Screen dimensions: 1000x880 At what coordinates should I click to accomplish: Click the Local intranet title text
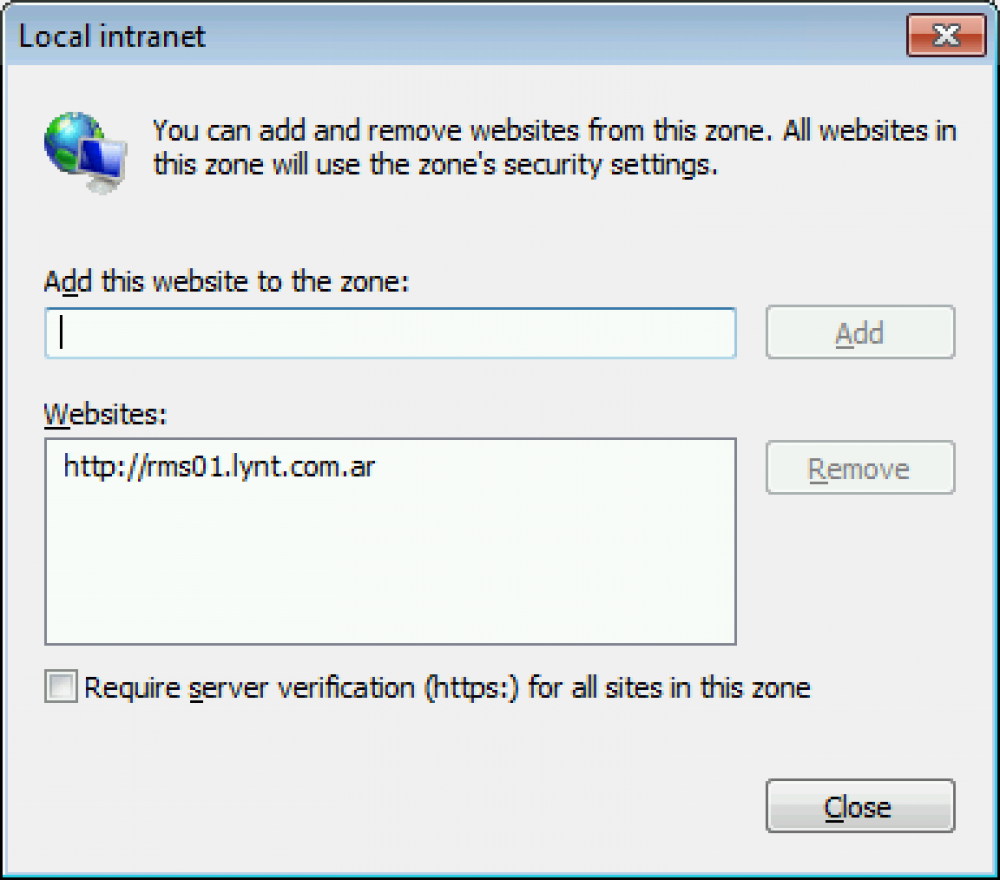pyautogui.click(x=112, y=36)
